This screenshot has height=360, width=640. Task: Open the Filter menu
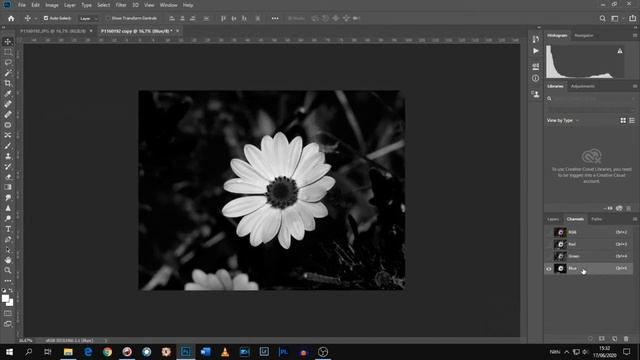point(121,5)
